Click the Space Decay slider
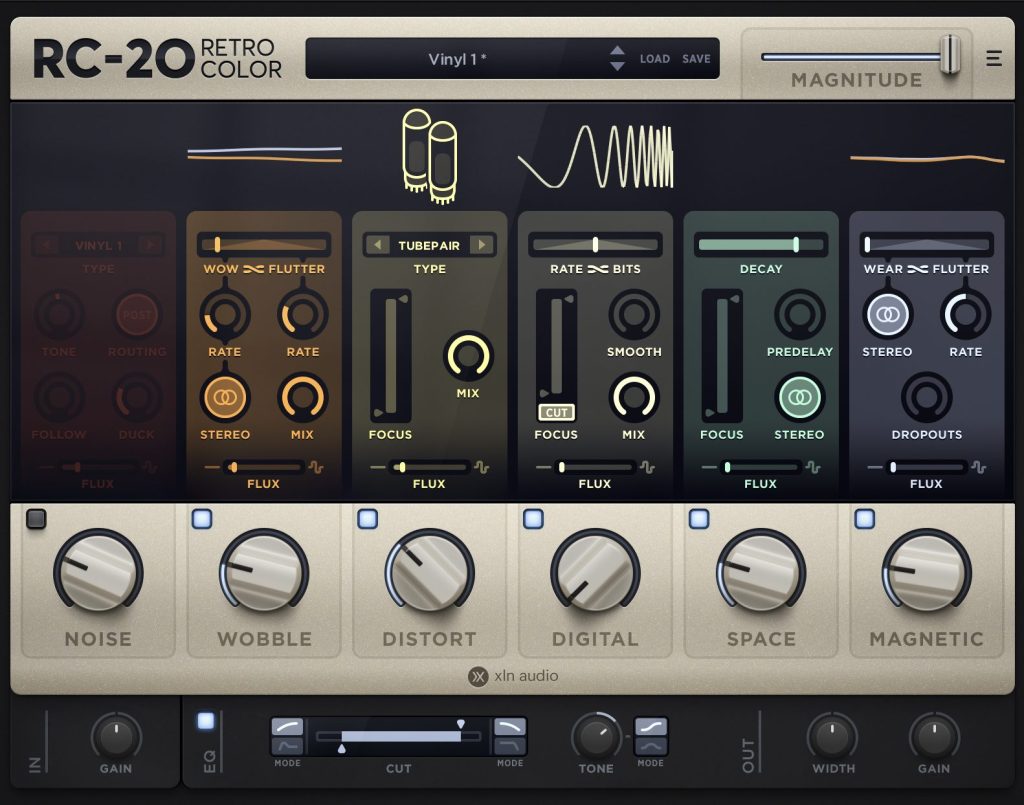This screenshot has width=1024, height=805. pyautogui.click(x=761, y=245)
